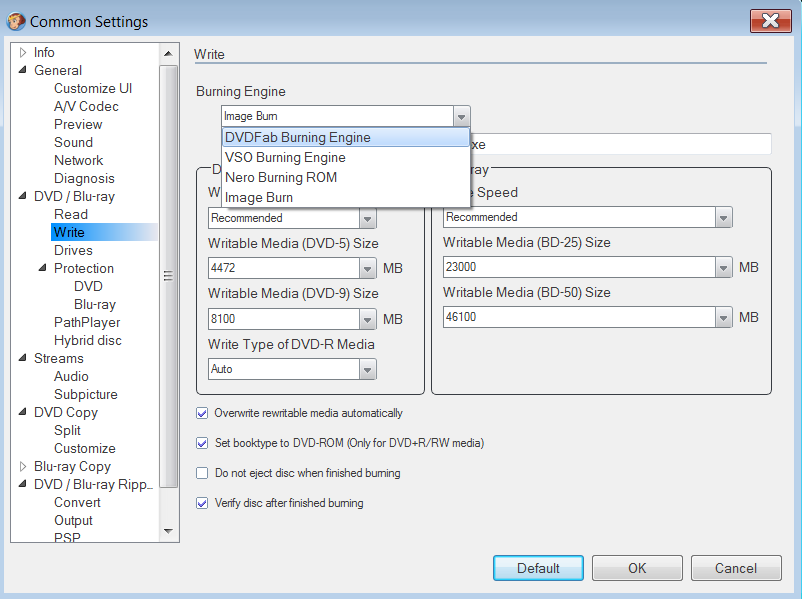Select Diagnosis in settings tree

point(84,179)
